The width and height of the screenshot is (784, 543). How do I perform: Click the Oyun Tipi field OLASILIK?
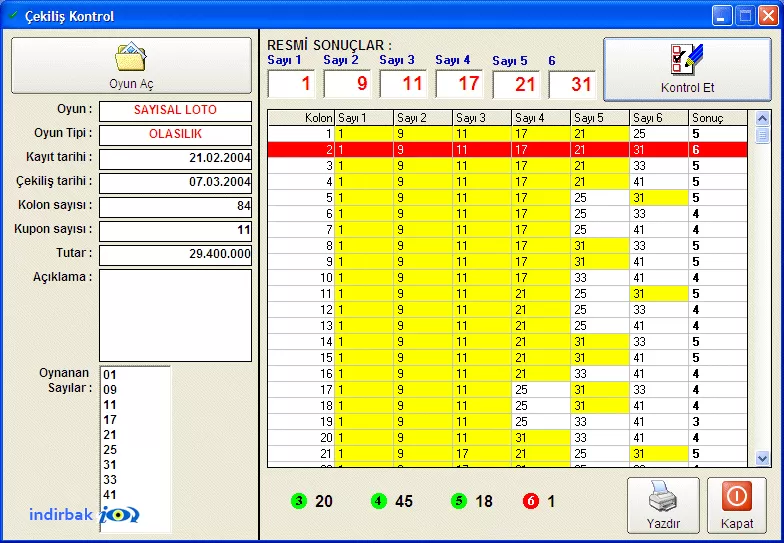176,135
